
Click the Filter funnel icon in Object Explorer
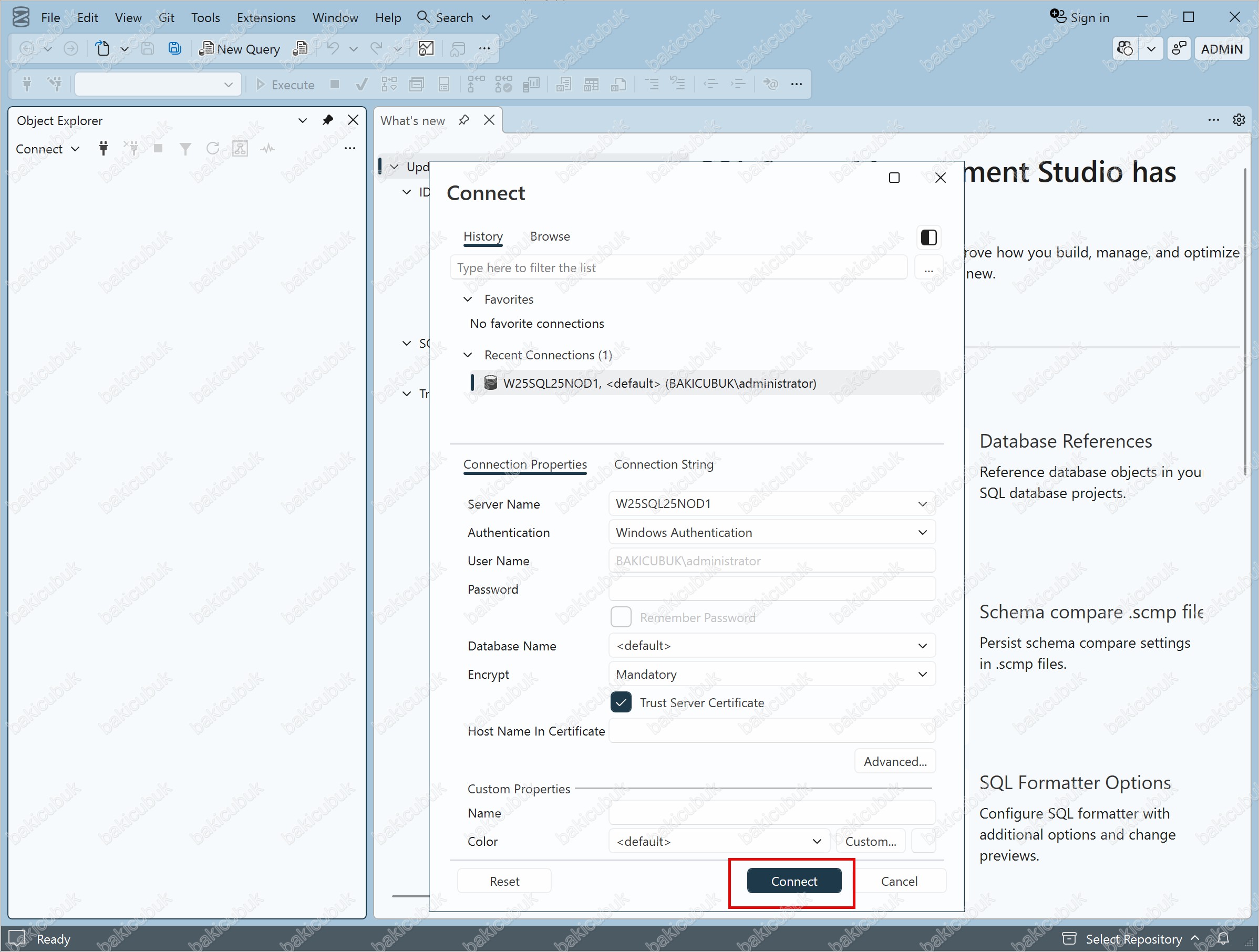coord(185,149)
